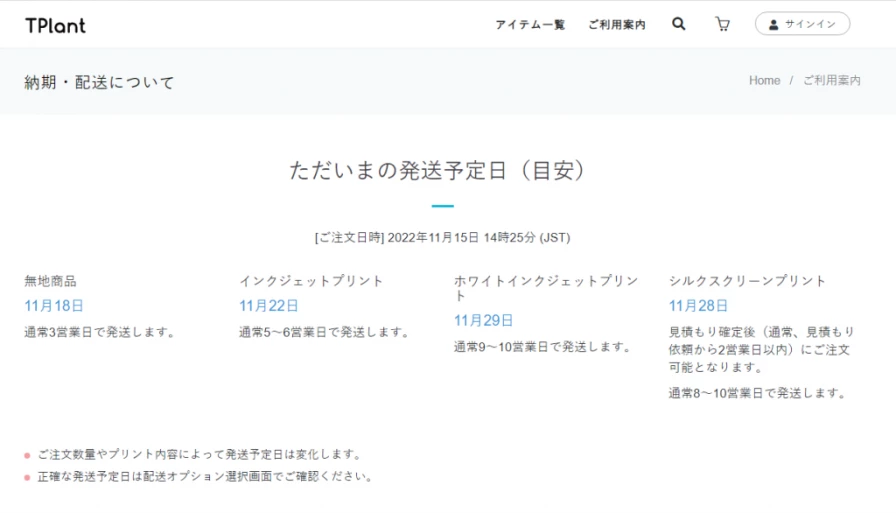
Task: Open the アイテム一覧 menu item
Action: click(530, 25)
